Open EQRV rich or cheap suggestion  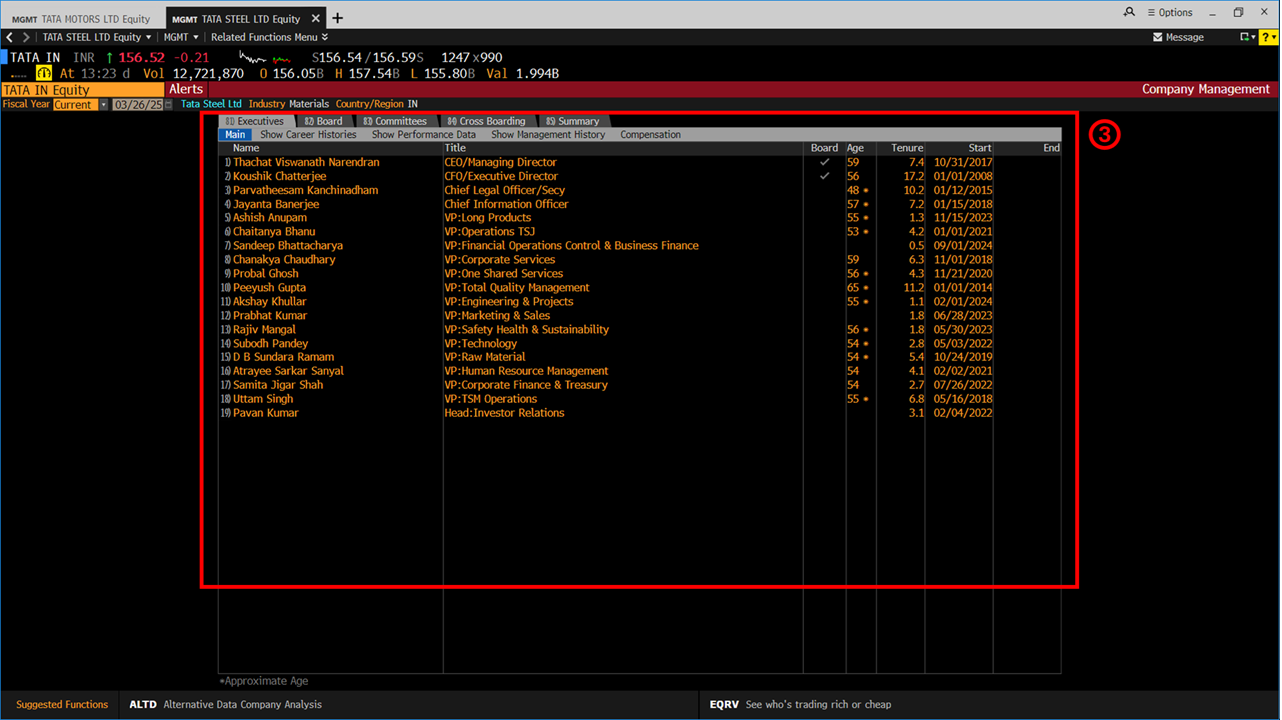(800, 705)
